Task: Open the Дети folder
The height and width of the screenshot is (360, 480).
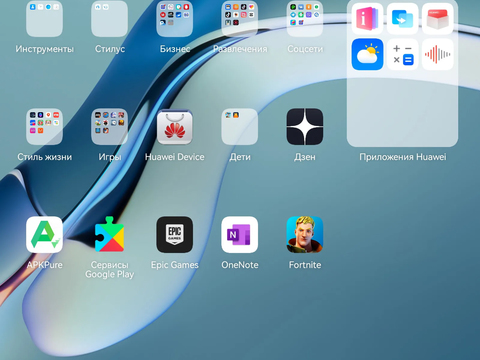Action: click(x=240, y=127)
